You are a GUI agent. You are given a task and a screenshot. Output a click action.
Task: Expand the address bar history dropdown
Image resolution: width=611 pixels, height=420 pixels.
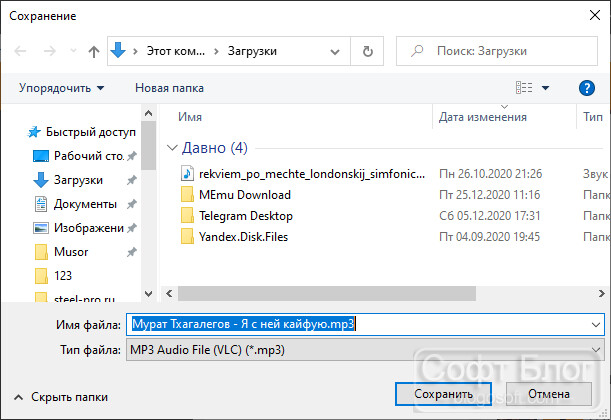335,51
